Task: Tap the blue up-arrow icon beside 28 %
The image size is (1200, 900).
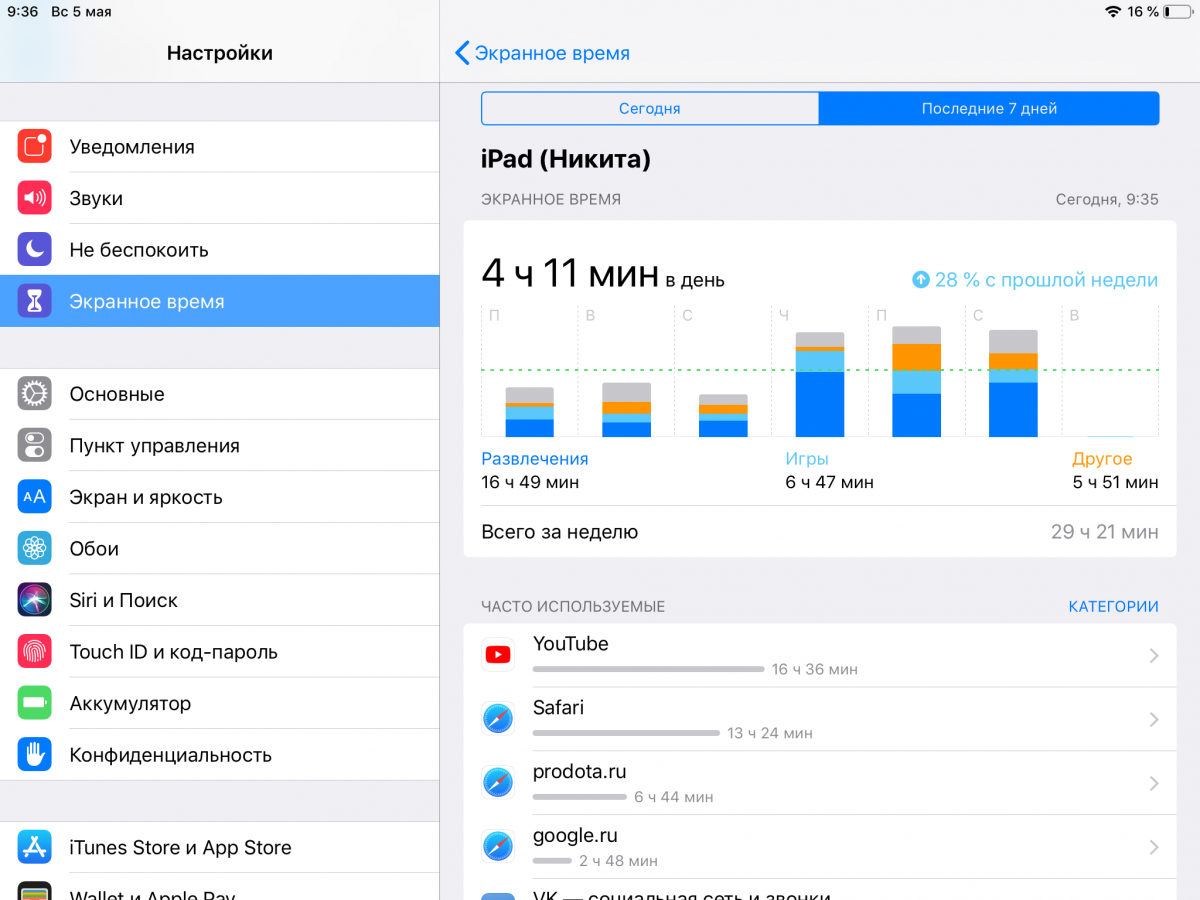Action: (x=921, y=280)
